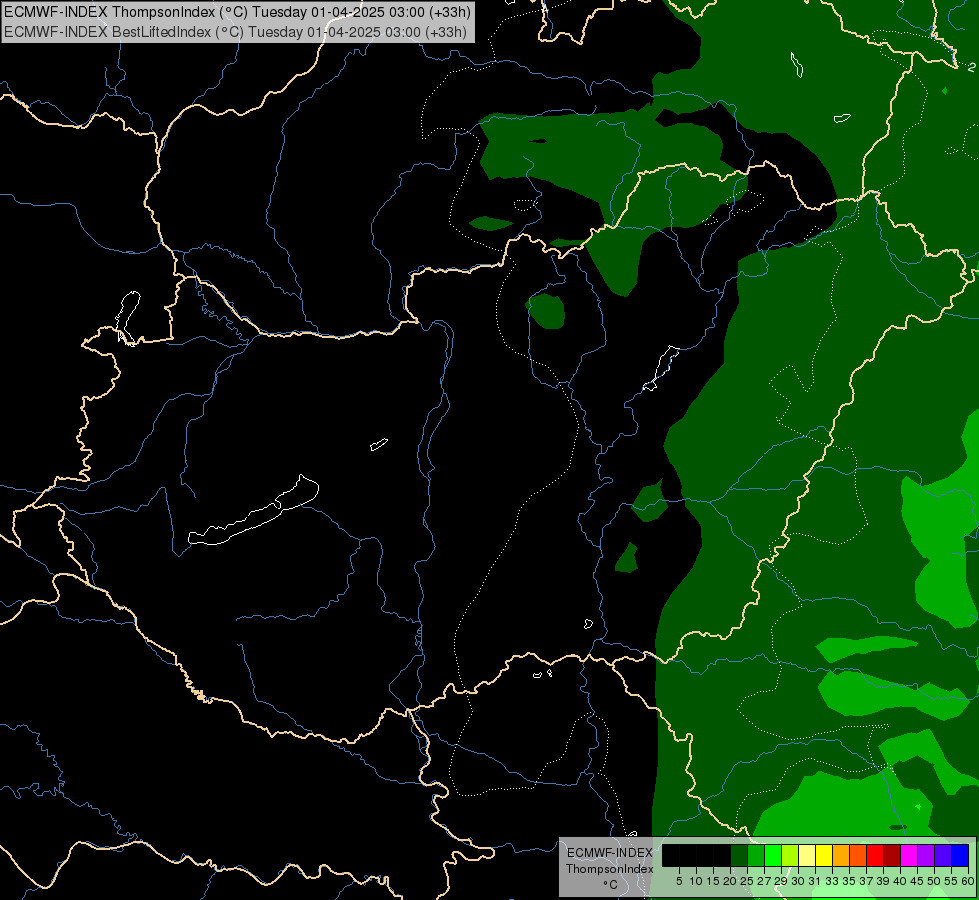979x900 pixels.
Task: Select the purple 45–50 legend swatch
Action: coord(926,855)
